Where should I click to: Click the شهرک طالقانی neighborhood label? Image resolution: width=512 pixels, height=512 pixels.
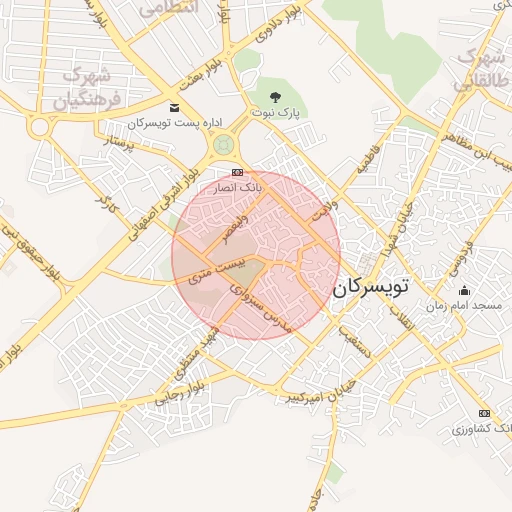482,71
